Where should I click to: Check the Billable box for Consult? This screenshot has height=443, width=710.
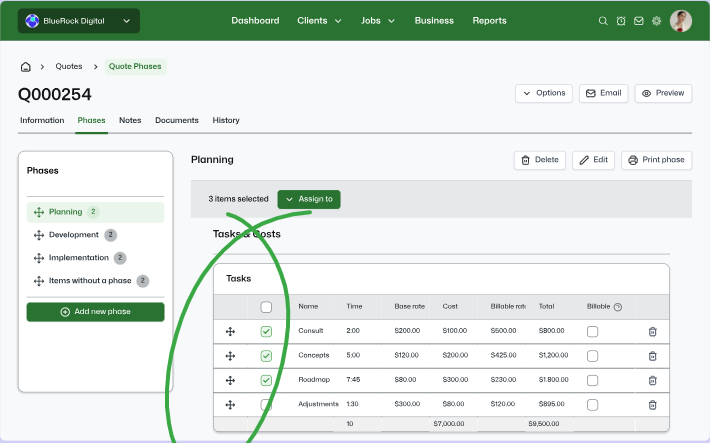[x=593, y=331]
